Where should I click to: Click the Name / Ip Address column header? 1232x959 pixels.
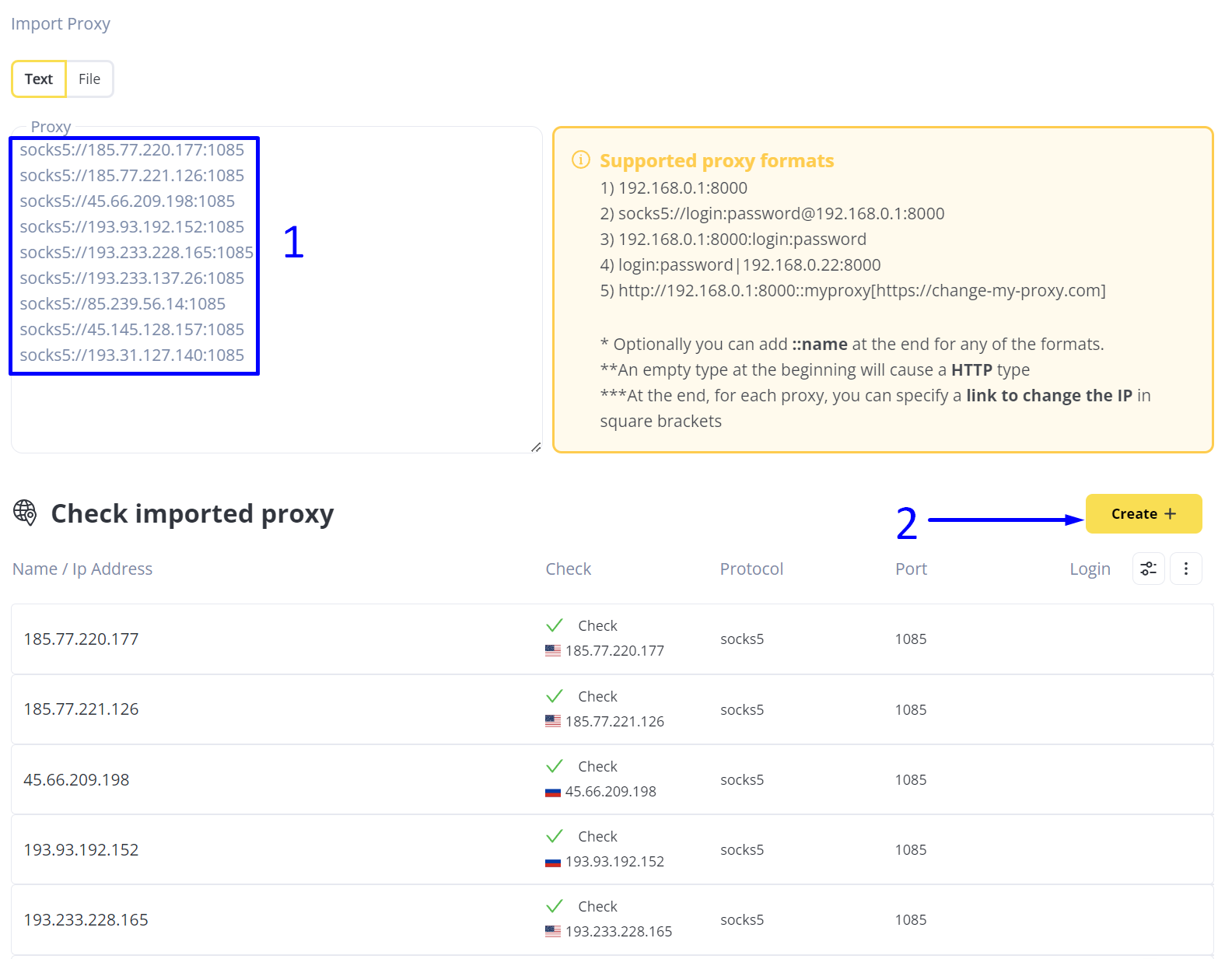[82, 569]
